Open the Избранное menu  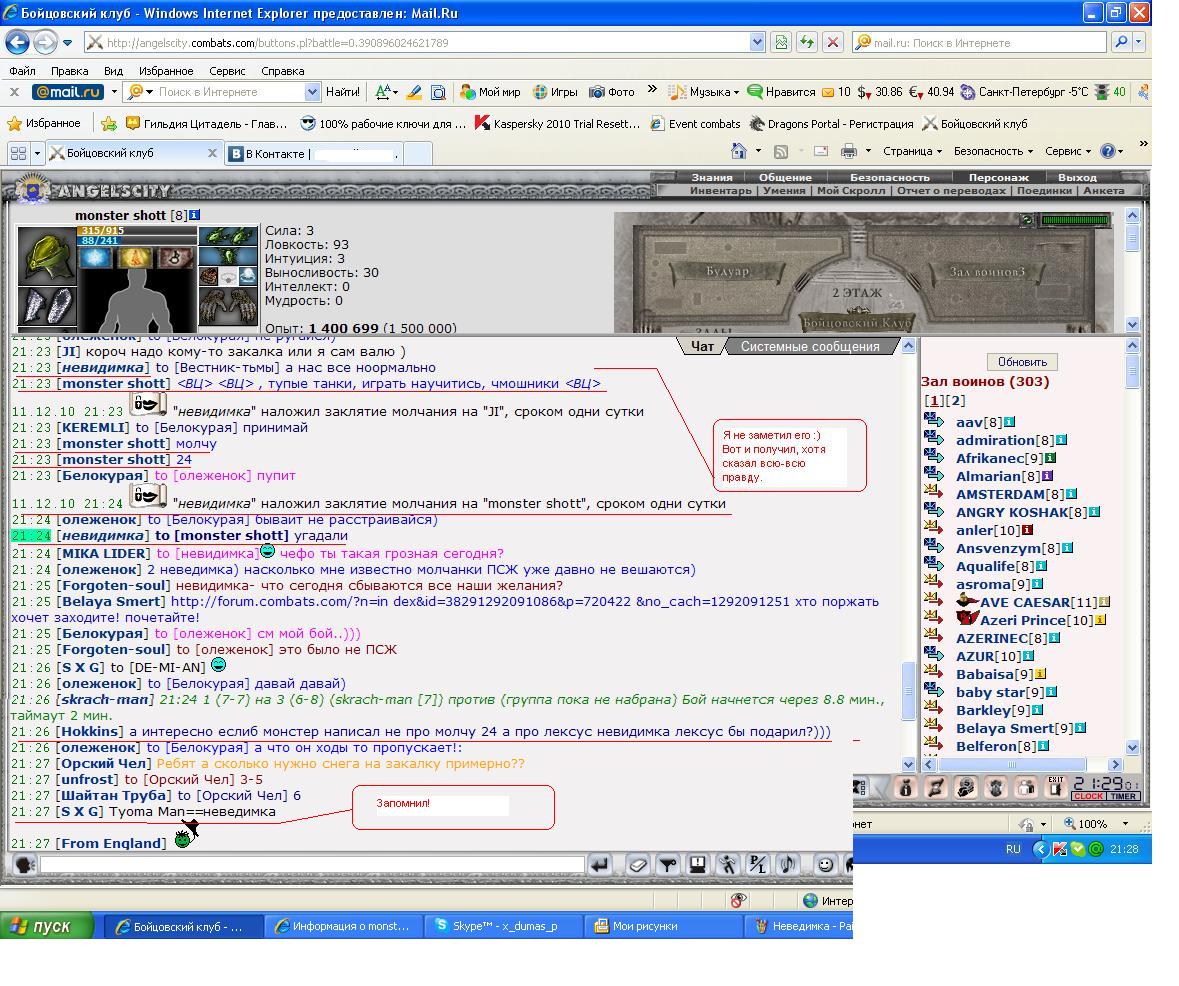[x=165, y=71]
